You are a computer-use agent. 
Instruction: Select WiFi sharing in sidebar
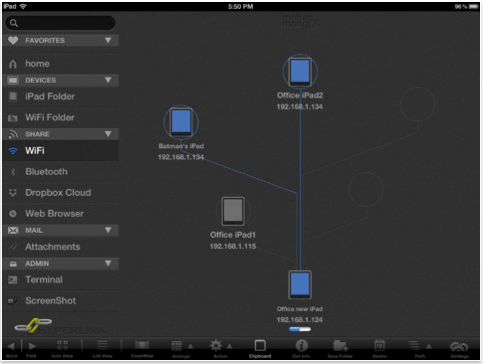pyautogui.click(x=60, y=151)
